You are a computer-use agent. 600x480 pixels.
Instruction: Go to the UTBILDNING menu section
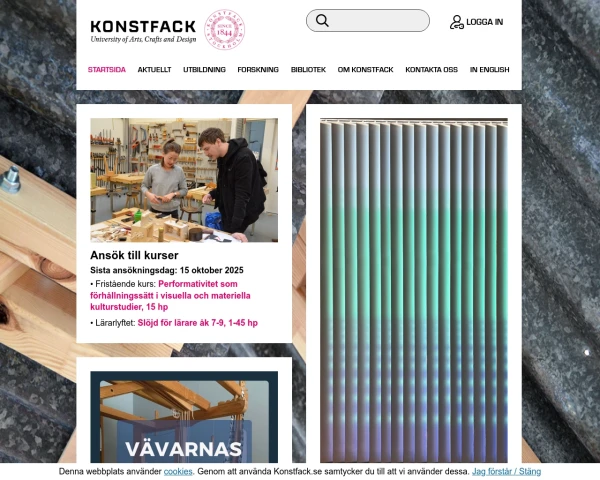tap(204, 70)
